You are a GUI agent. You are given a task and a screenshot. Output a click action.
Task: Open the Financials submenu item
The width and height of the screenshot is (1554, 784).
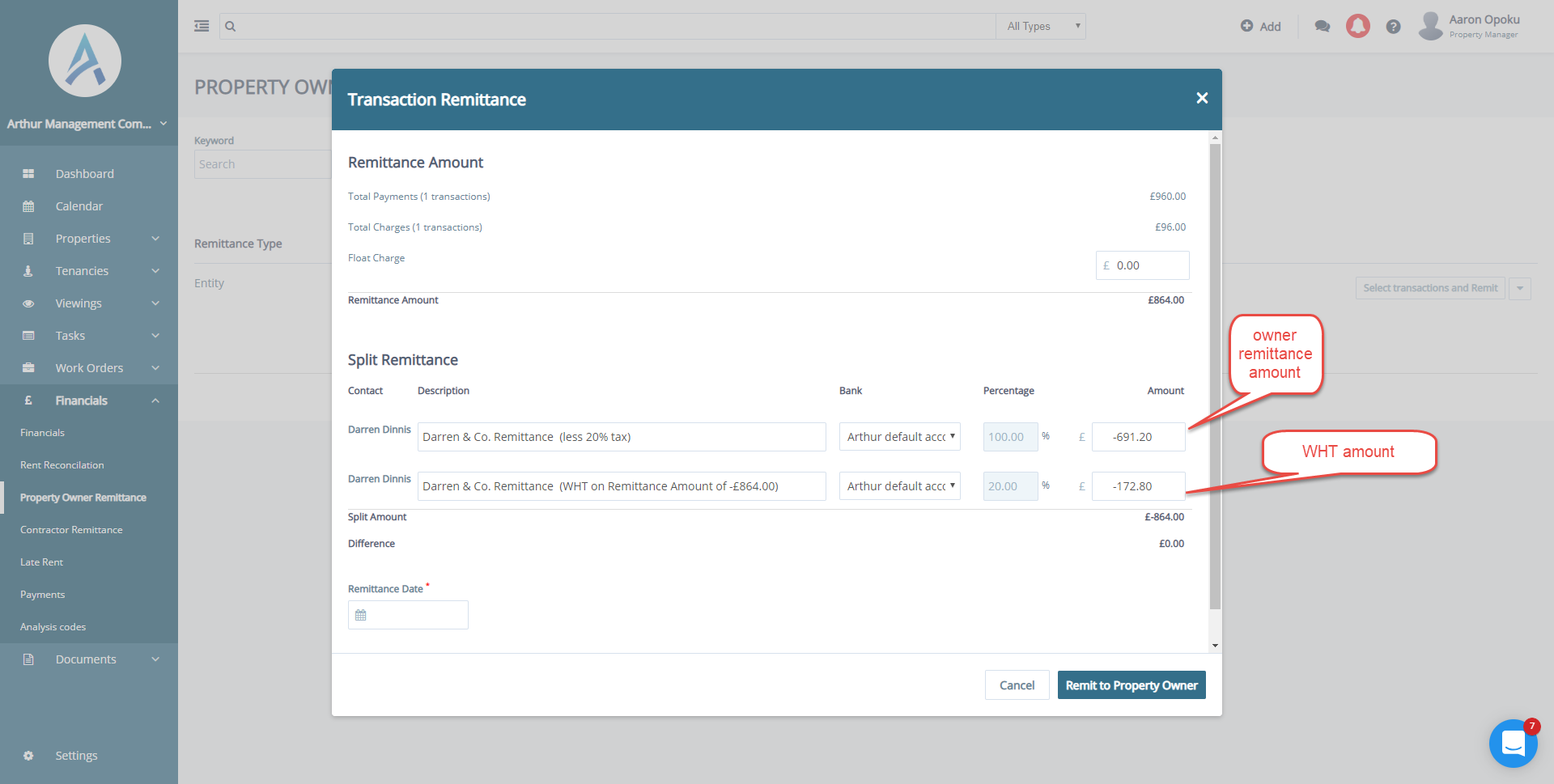click(42, 433)
